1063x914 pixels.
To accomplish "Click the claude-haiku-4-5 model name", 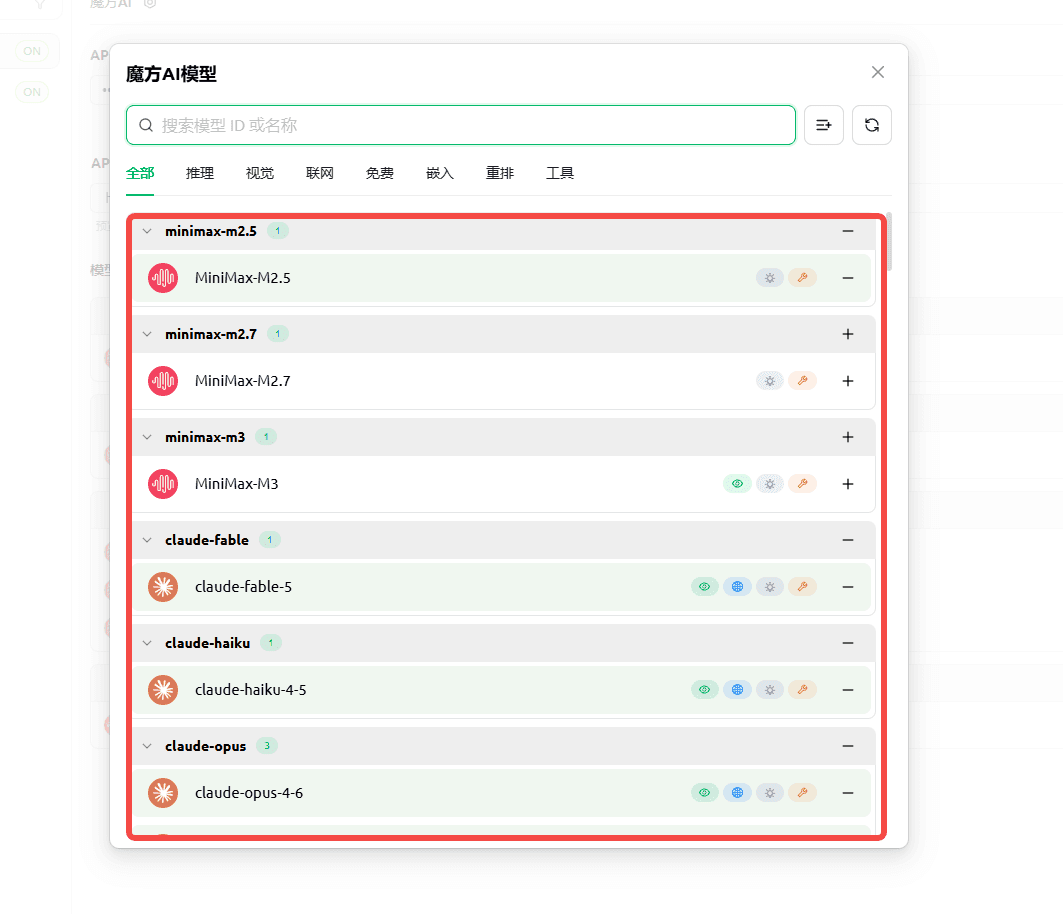I will point(251,690).
